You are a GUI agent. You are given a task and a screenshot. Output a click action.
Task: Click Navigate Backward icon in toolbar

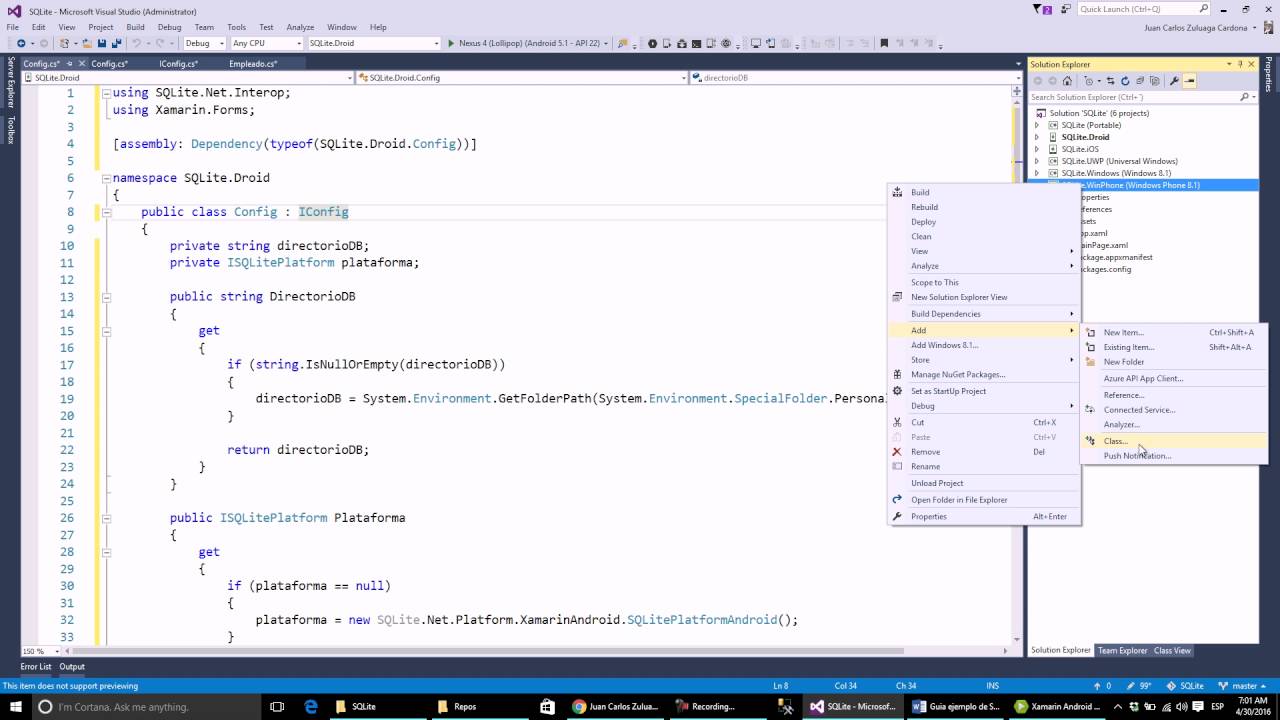click(21, 43)
